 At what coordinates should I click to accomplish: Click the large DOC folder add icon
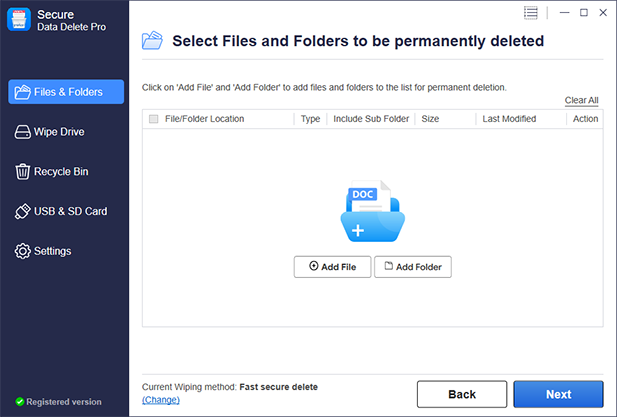[372, 211]
